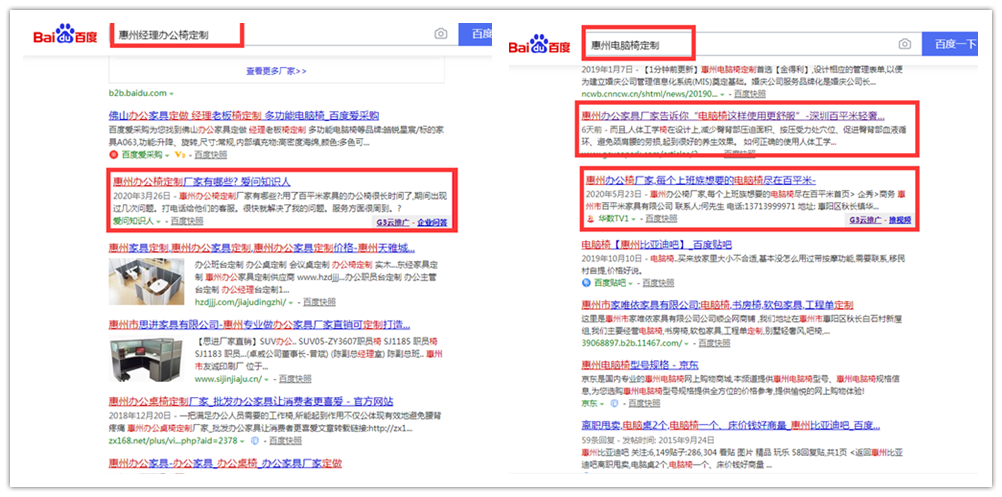The width and height of the screenshot is (1002, 497).
Task: Click the V3 credit badge in left window
Action: point(180,155)
